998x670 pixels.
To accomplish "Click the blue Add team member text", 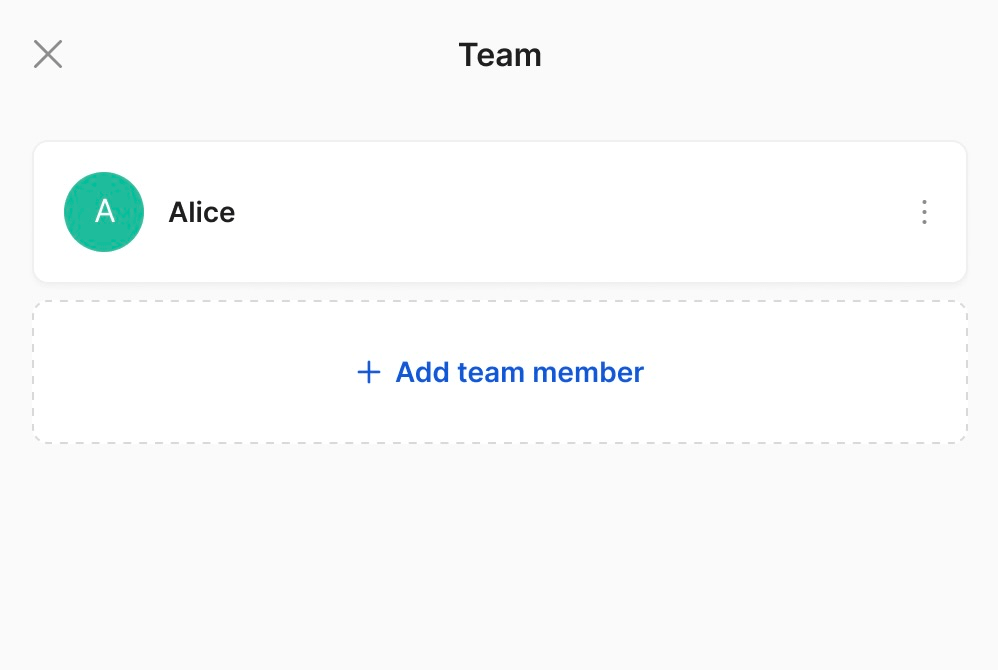I will click(x=519, y=371).
